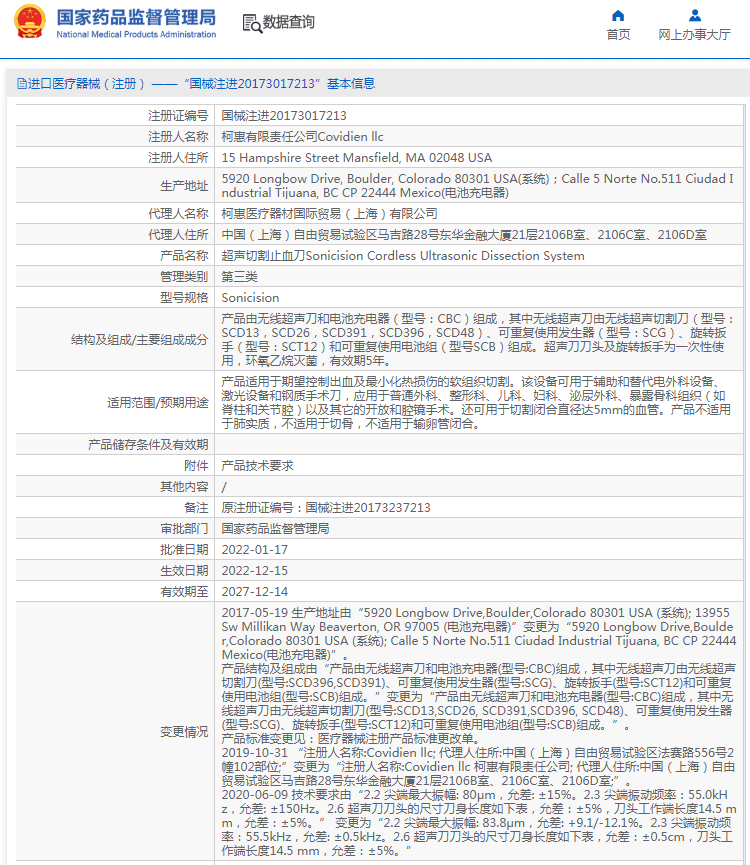The width and height of the screenshot is (750, 865).
Task: Open the 首页 text link
Action: tap(618, 35)
